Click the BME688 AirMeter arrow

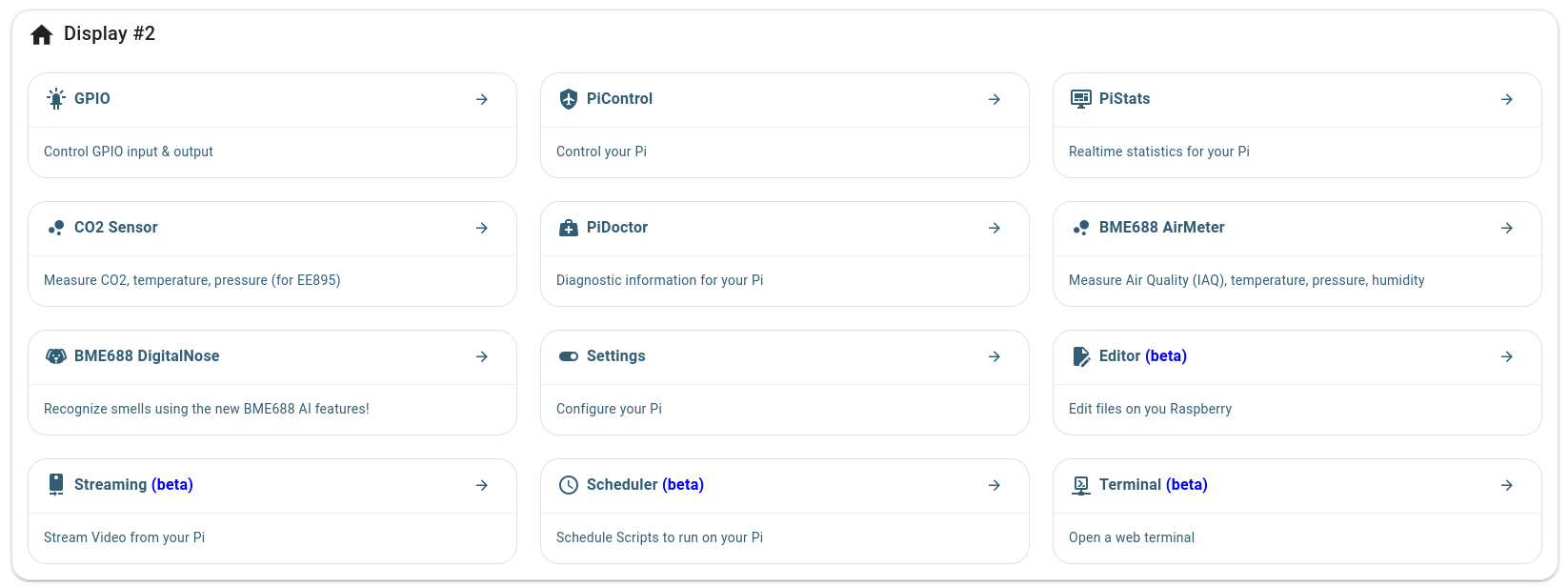(x=1507, y=228)
